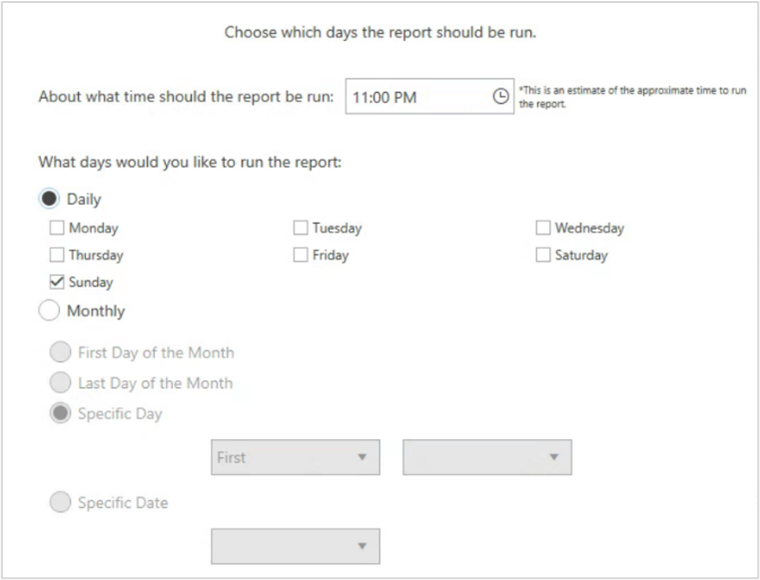Enable the Monday checkbox

click(57, 228)
